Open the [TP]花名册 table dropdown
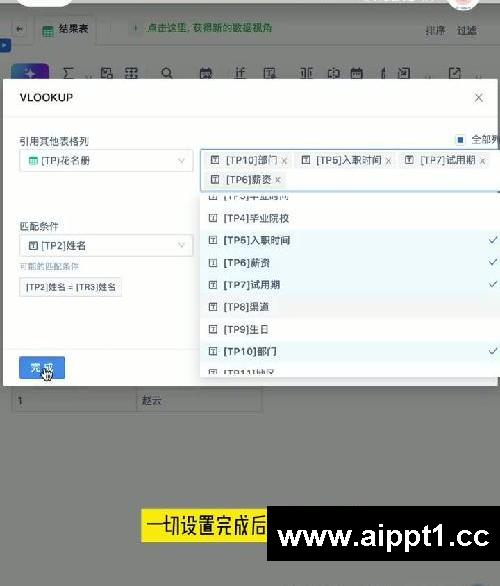The width and height of the screenshot is (500, 586). tap(106, 161)
